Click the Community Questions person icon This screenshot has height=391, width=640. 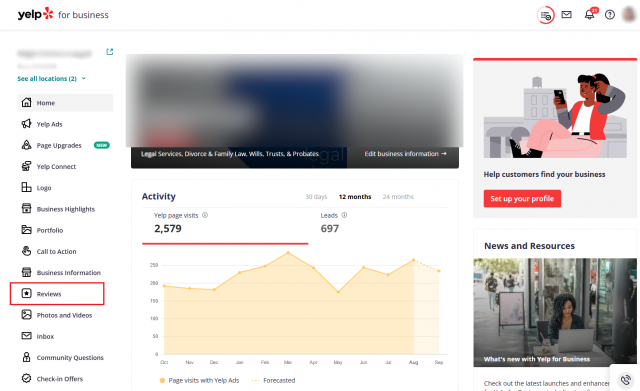coord(26,357)
